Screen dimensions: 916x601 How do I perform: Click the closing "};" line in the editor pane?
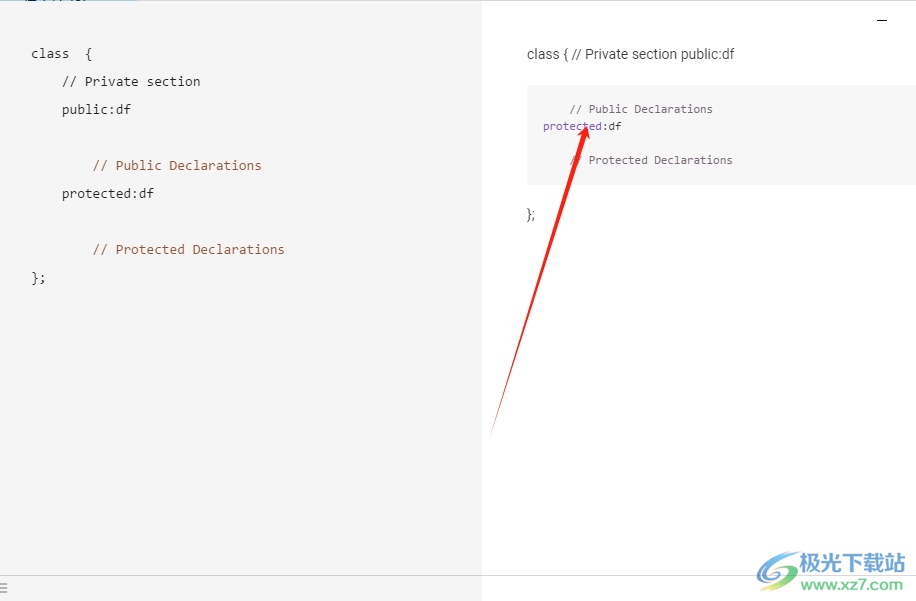tap(38, 278)
